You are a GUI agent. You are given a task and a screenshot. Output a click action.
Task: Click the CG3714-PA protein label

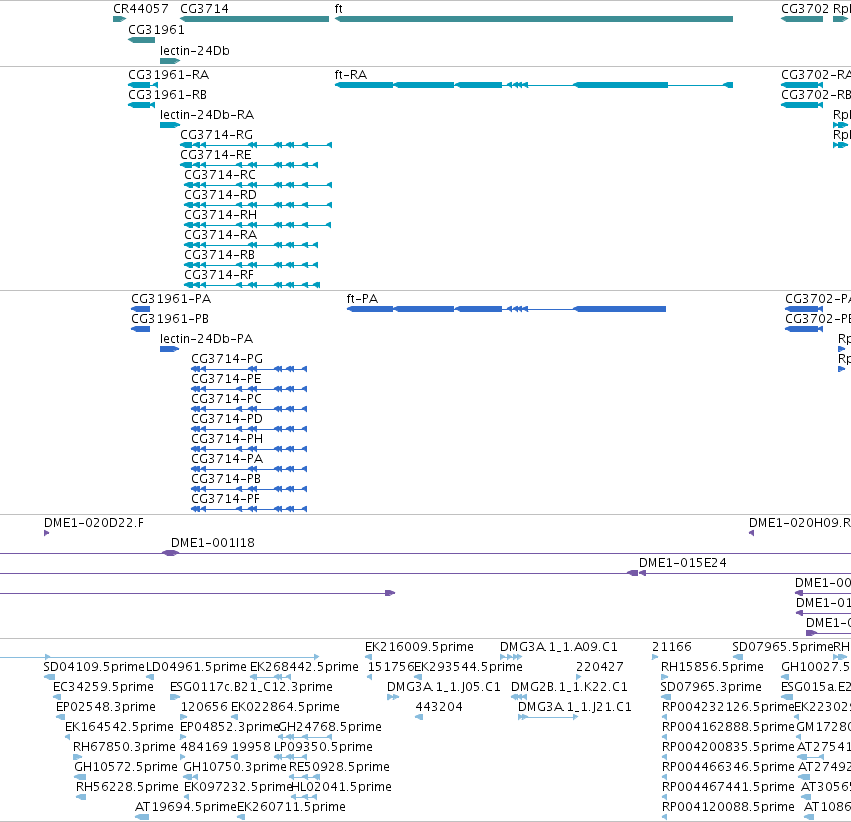[227, 460]
